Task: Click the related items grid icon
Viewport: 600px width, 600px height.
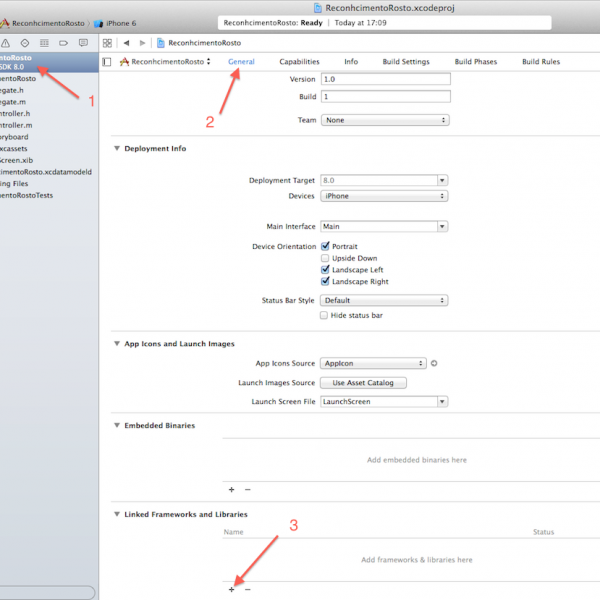Action: pos(108,43)
